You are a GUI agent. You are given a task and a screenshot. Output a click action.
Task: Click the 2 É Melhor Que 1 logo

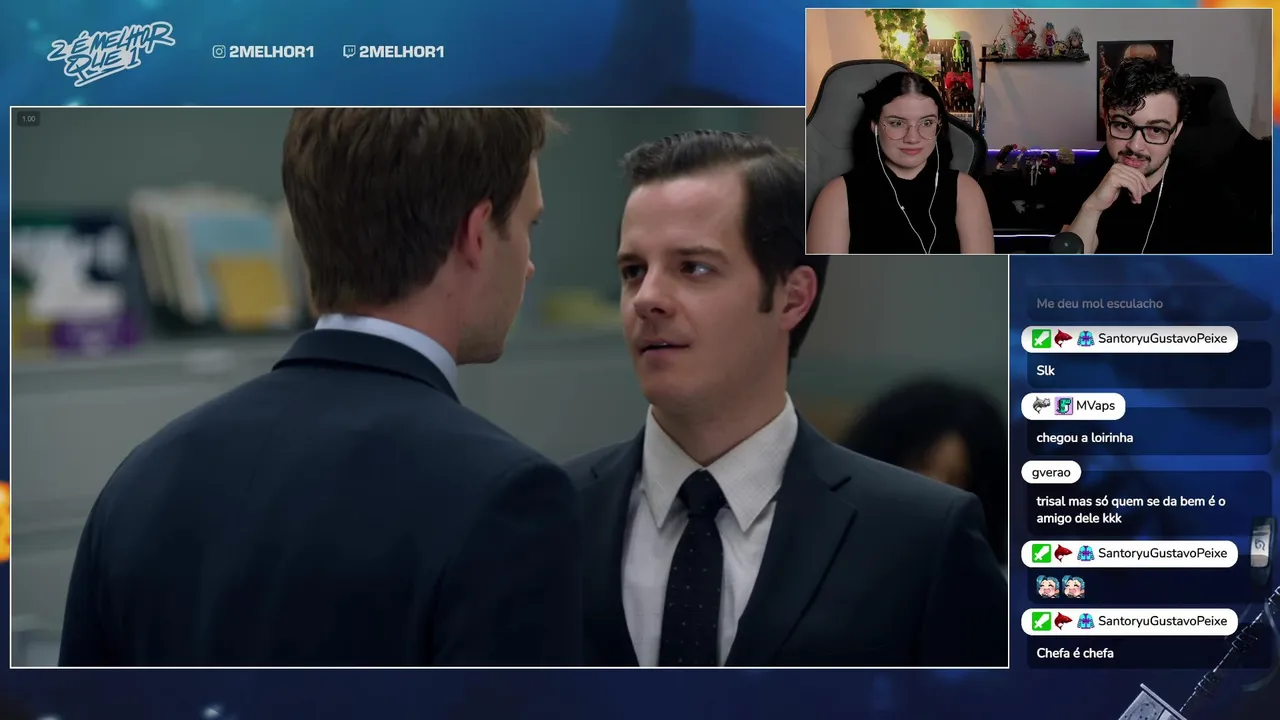click(x=111, y=52)
